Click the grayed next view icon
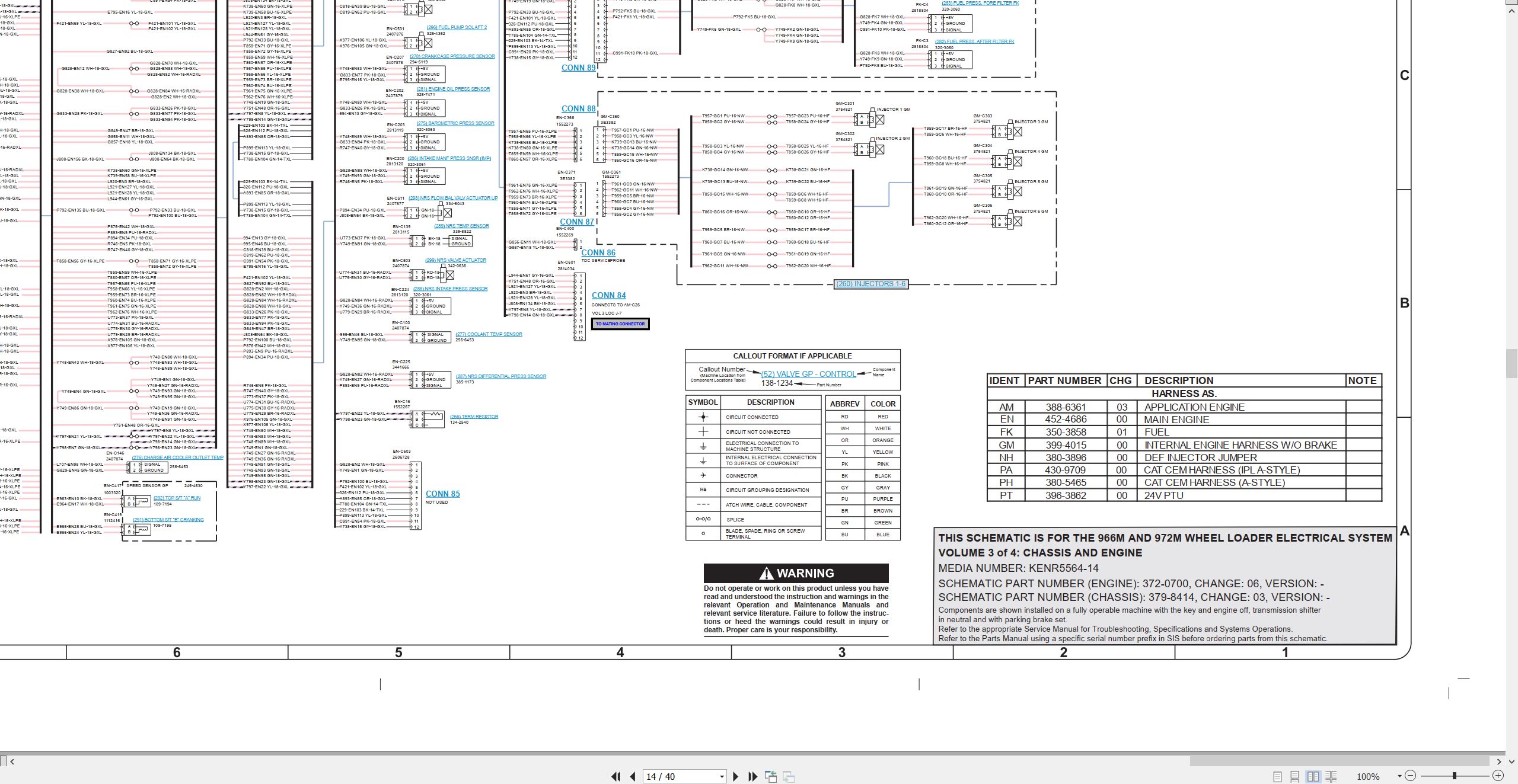Image resolution: width=1518 pixels, height=784 pixels. point(789,776)
